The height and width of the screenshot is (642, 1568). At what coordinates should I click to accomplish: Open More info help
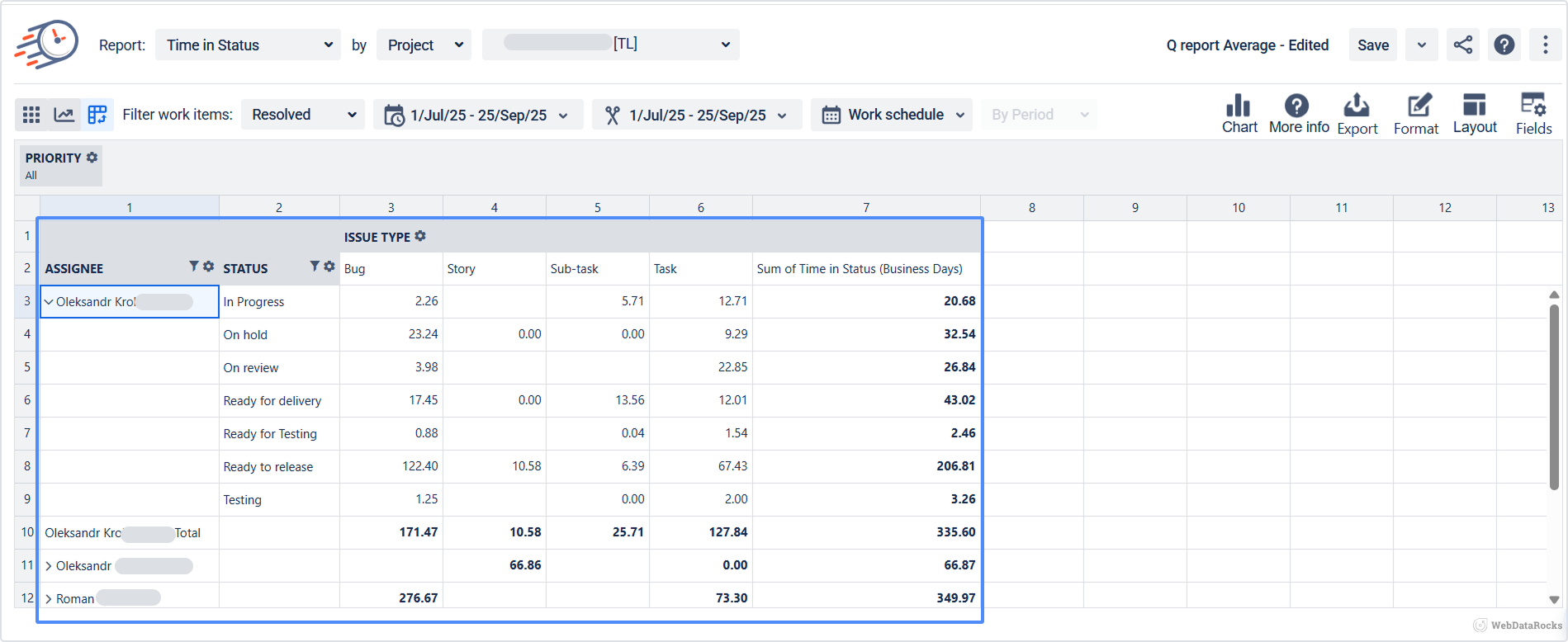(x=1299, y=114)
